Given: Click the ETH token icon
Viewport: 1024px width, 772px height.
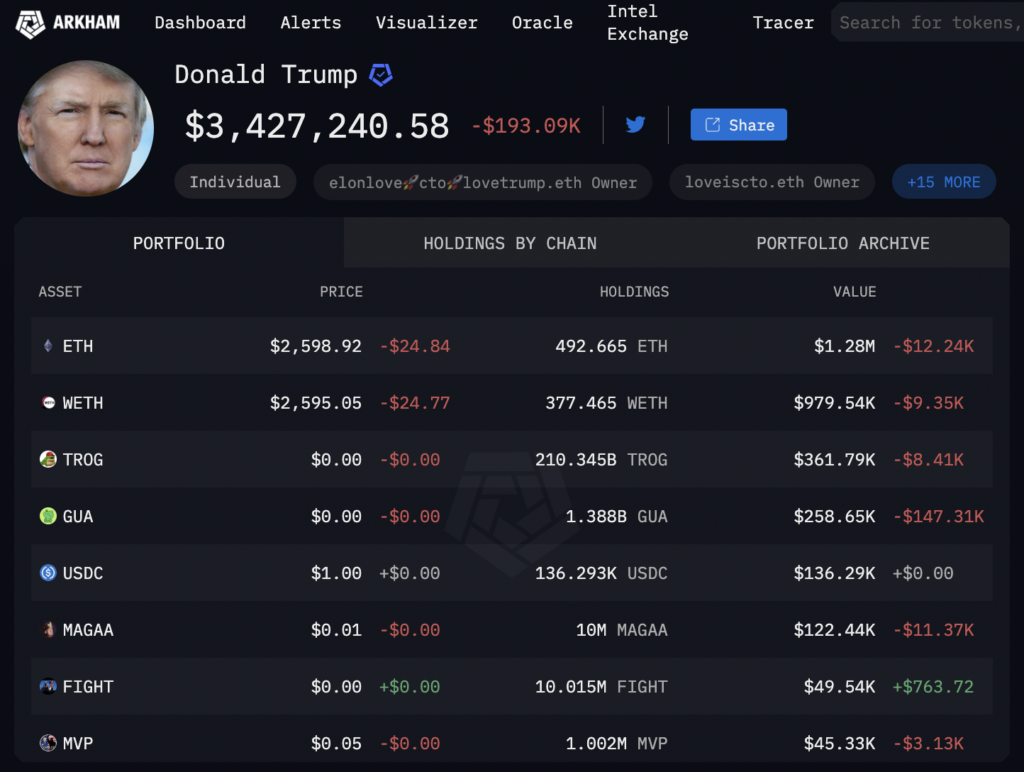Looking at the screenshot, I should [x=48, y=346].
